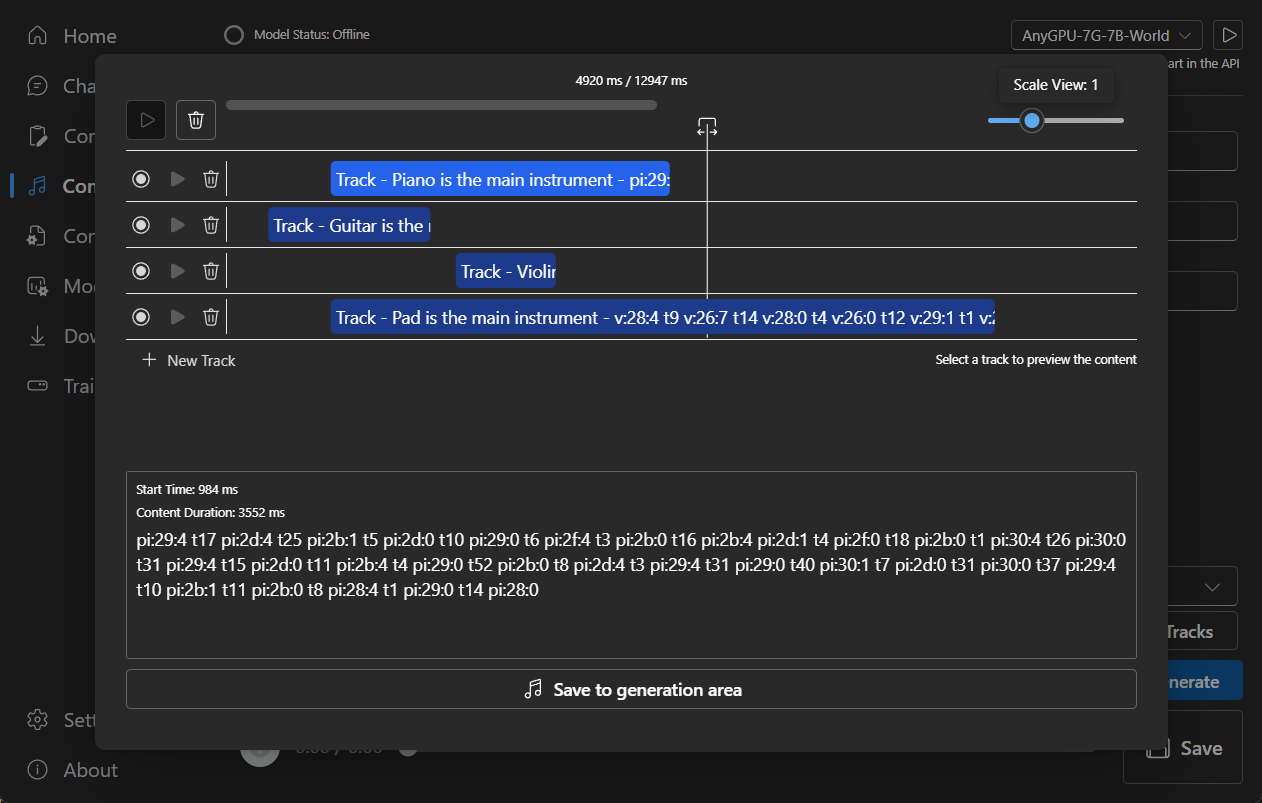Click the timeline playhead marker handle
Screen dimensions: 1262x803
tap(707, 127)
